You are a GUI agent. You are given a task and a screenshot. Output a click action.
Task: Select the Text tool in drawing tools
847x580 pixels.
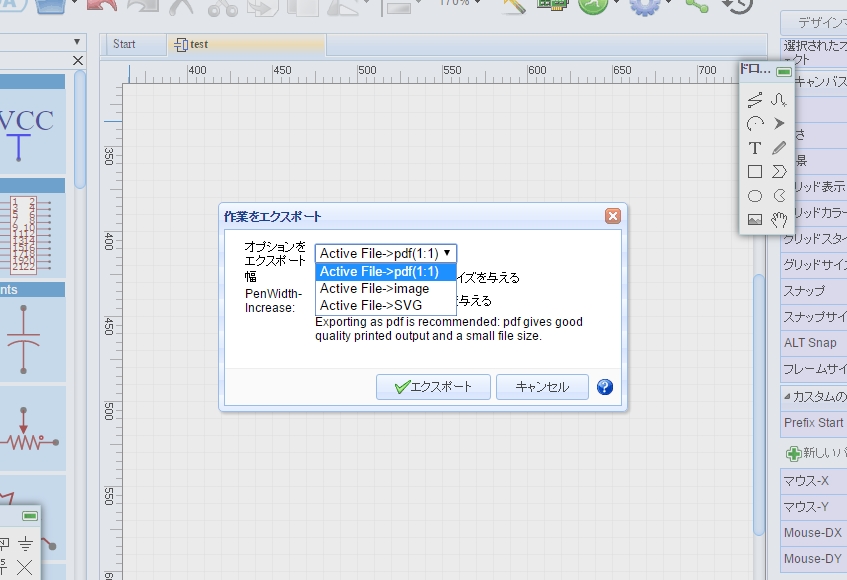click(x=755, y=148)
